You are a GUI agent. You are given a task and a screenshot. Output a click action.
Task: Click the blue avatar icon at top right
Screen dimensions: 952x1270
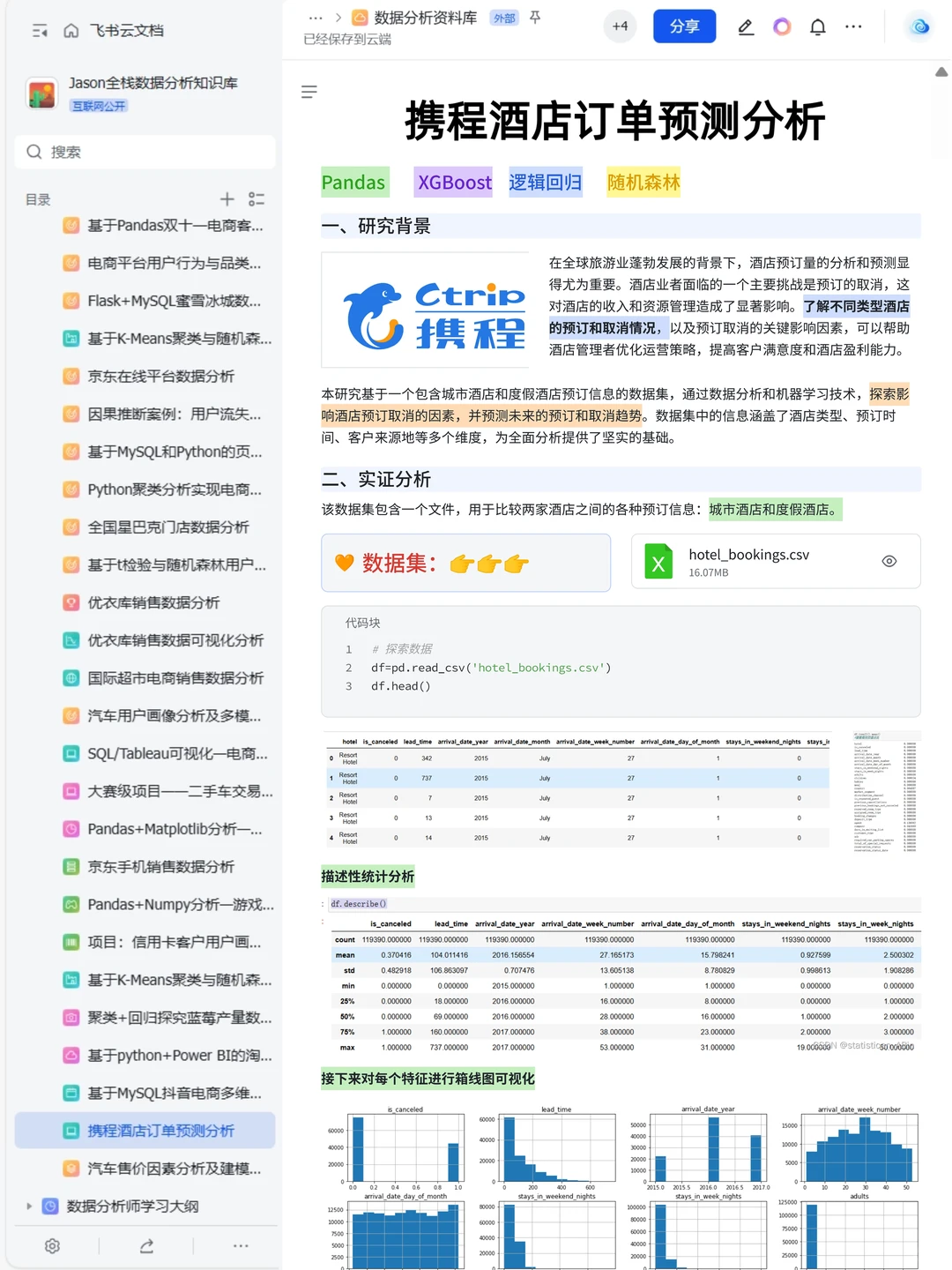click(920, 26)
